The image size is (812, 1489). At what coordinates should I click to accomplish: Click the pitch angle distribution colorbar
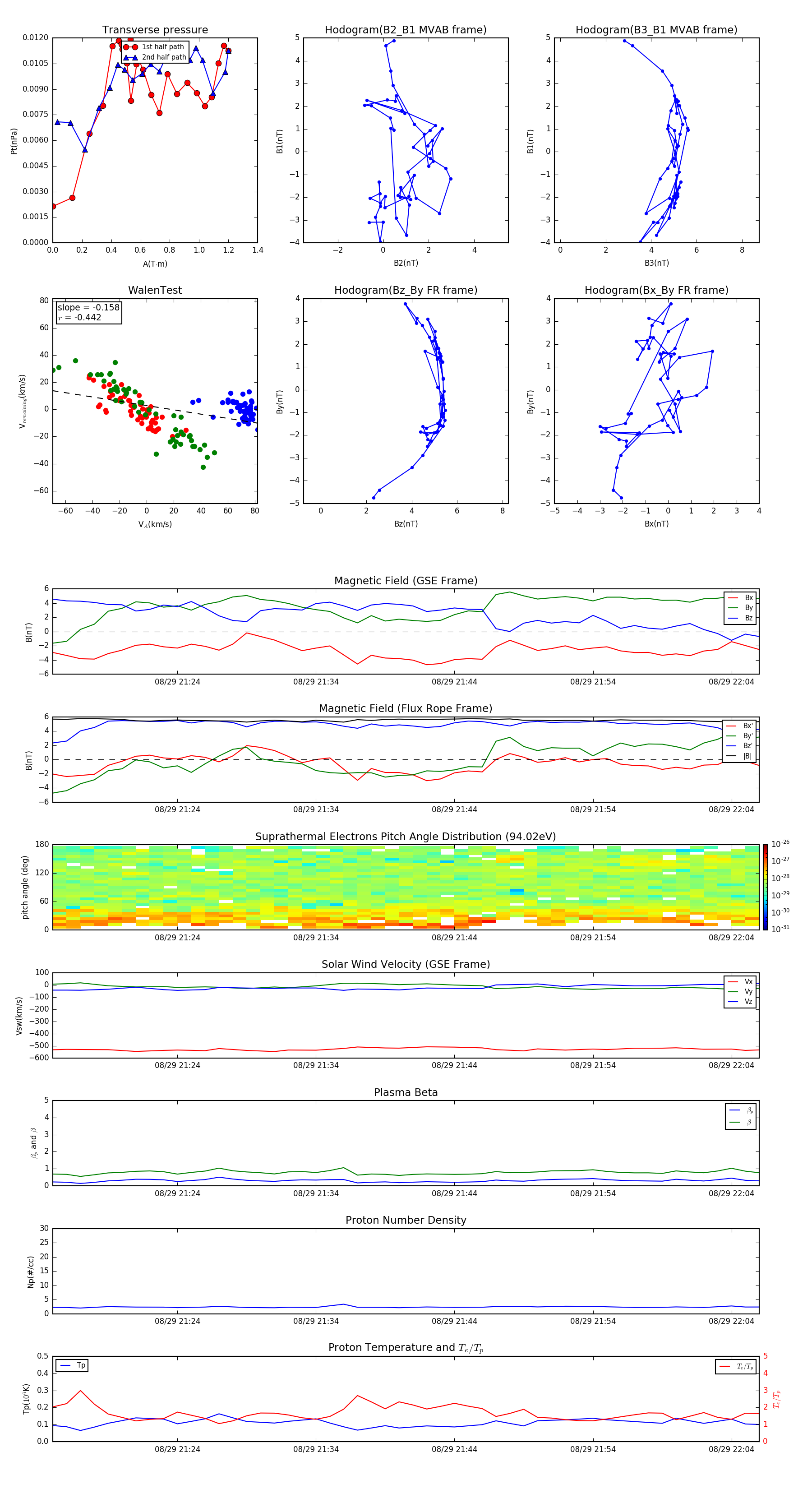(765, 887)
